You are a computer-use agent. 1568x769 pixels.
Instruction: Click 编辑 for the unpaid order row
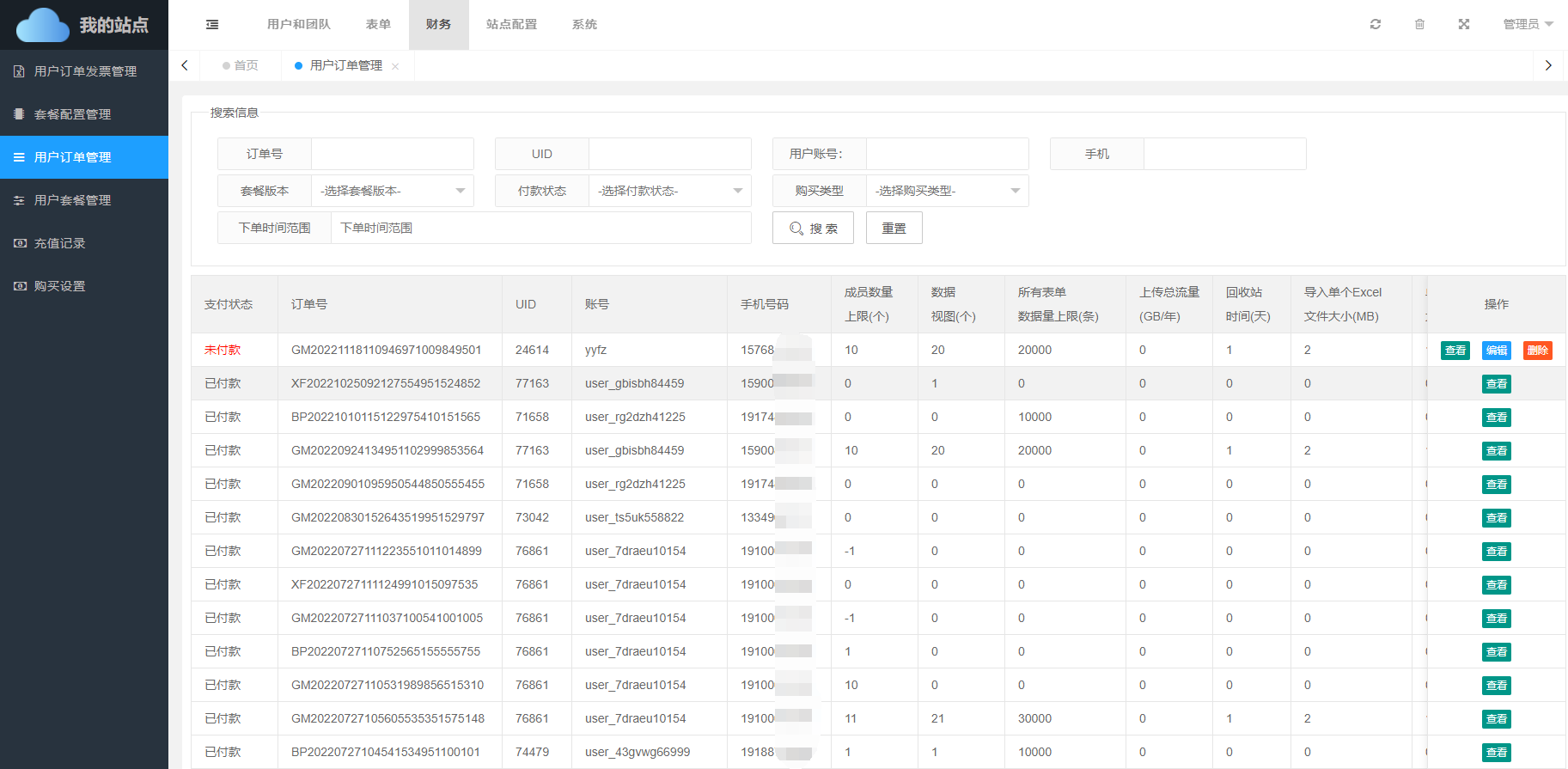[1496, 351]
